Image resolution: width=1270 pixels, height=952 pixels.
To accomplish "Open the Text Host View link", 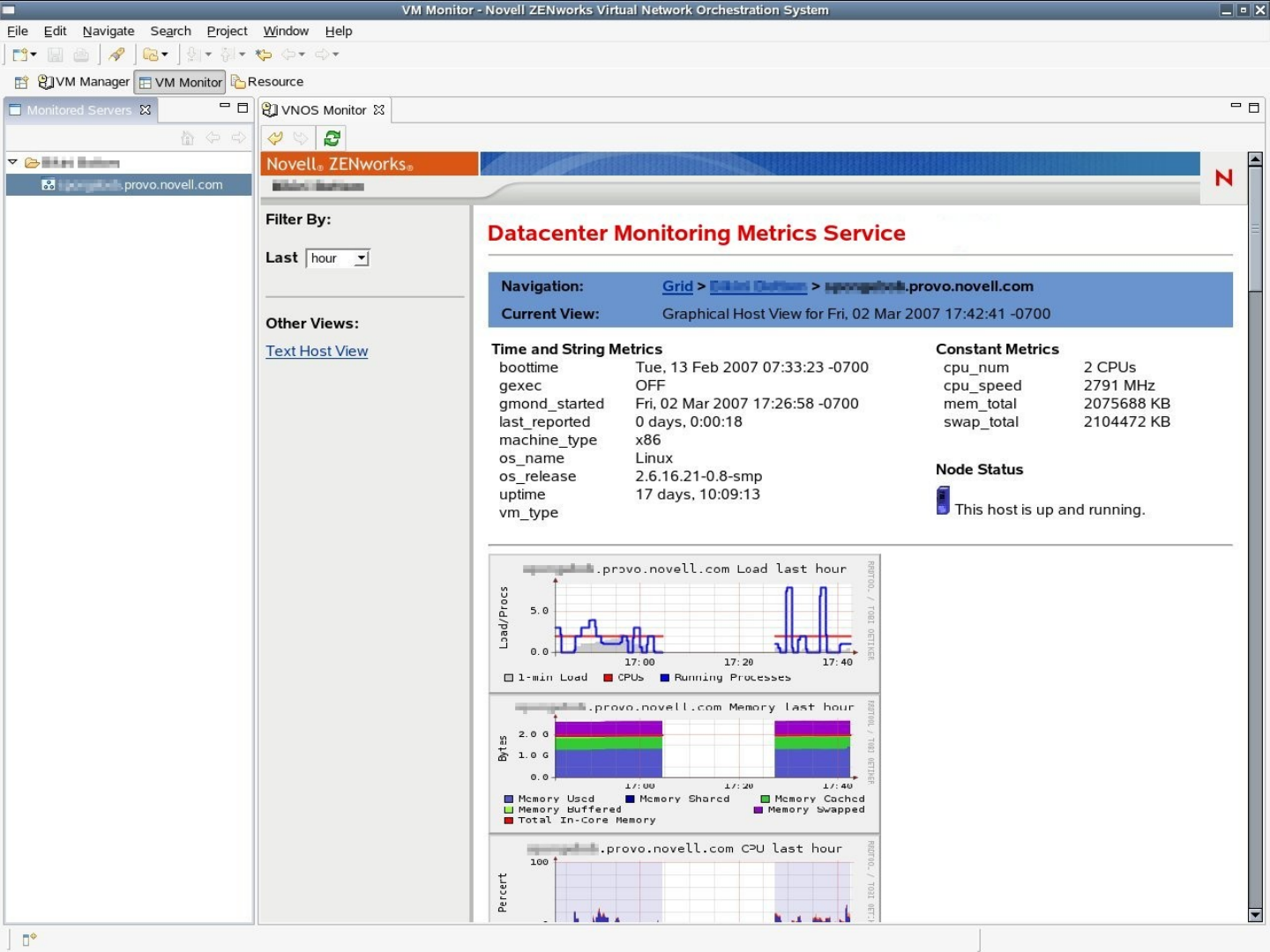I will 317,351.
